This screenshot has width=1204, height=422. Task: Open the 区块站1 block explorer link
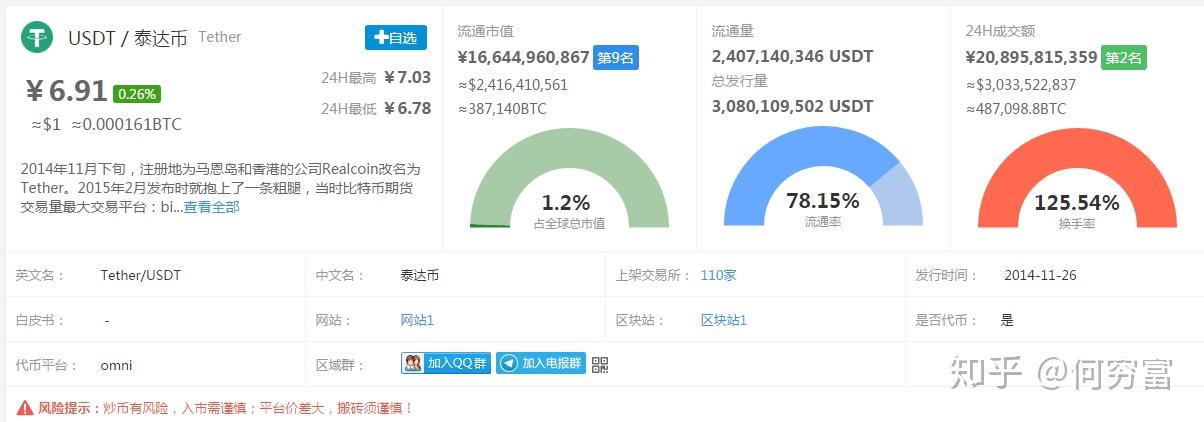[723, 320]
